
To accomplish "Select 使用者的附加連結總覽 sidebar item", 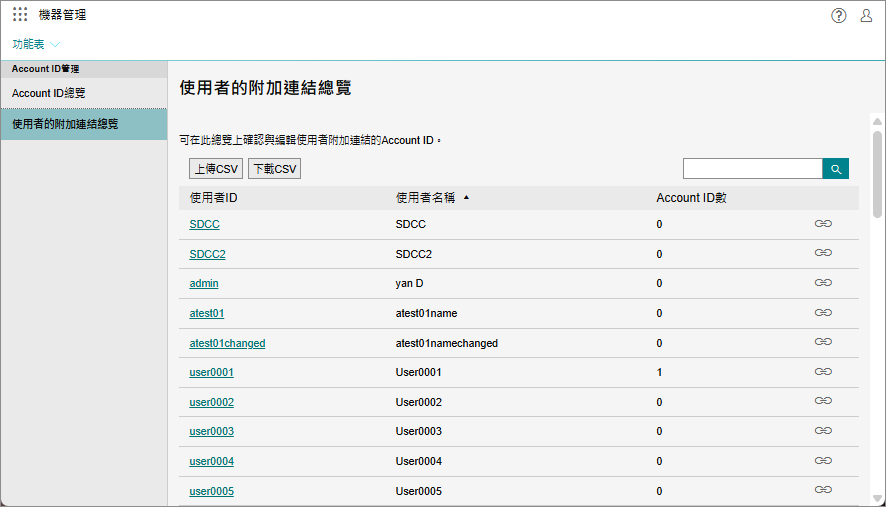I will pyautogui.click(x=65, y=124).
